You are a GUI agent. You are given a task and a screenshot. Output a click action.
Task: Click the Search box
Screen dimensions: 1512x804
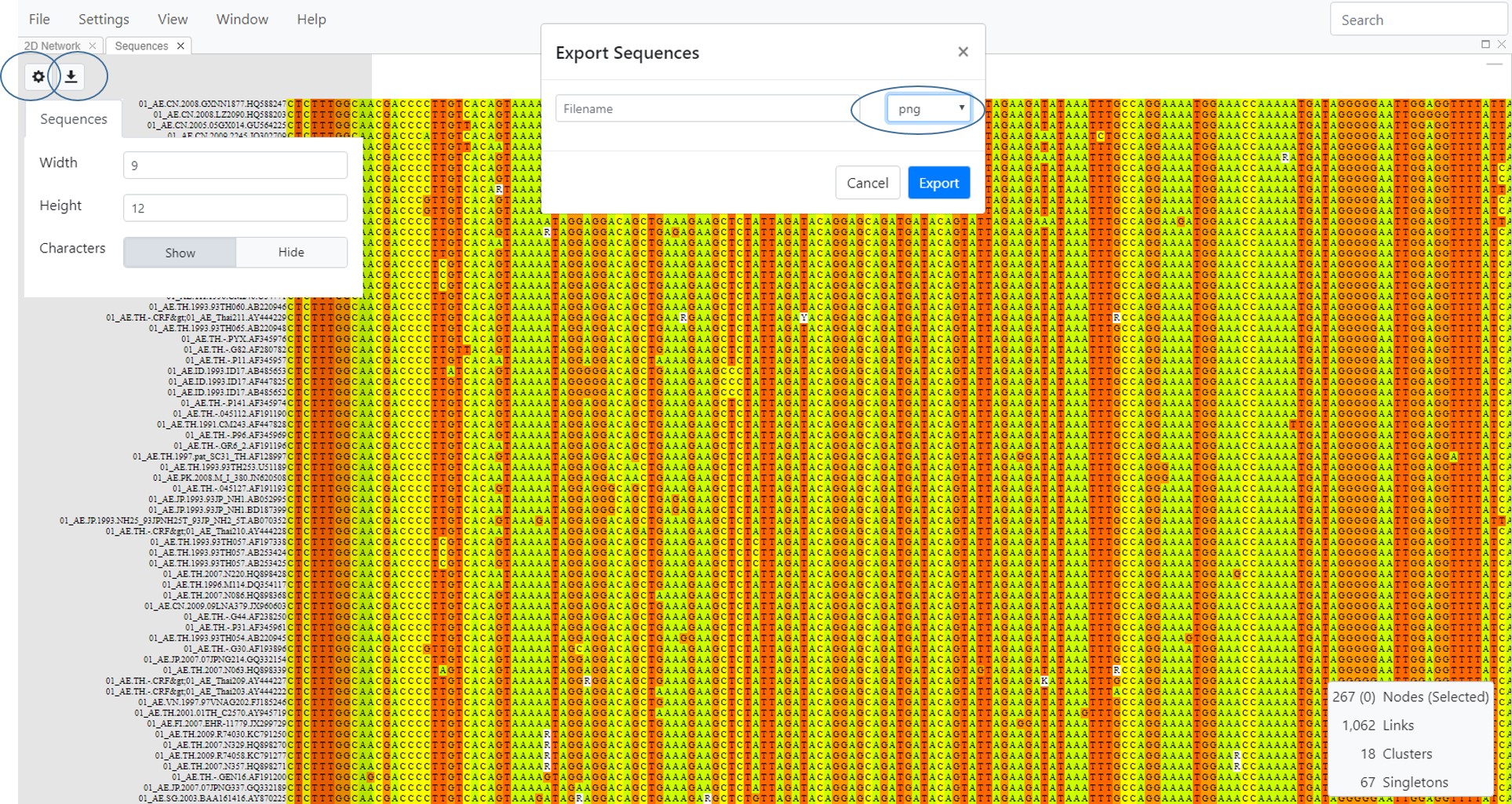tap(1419, 20)
